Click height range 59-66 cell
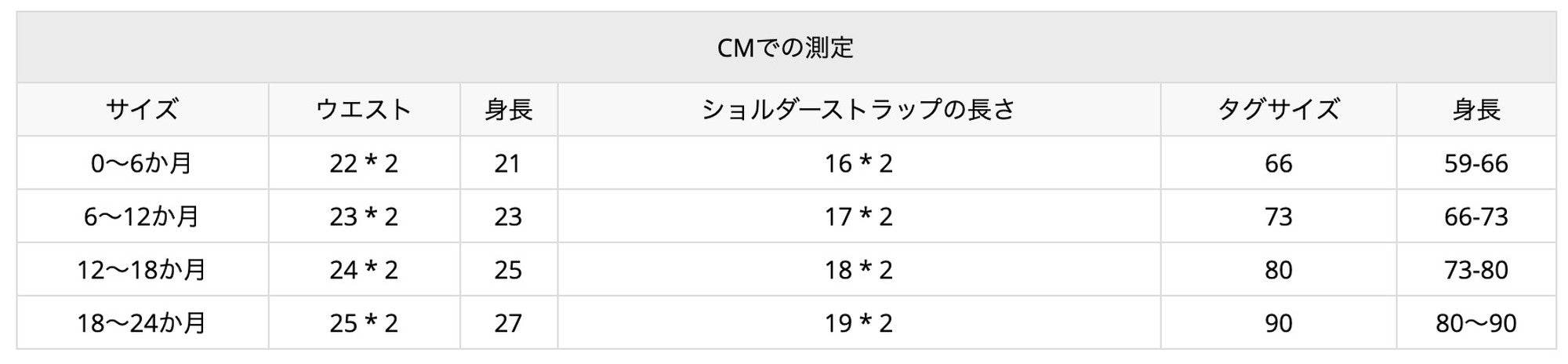Screen dimensions: 1568x364 point(1475,163)
